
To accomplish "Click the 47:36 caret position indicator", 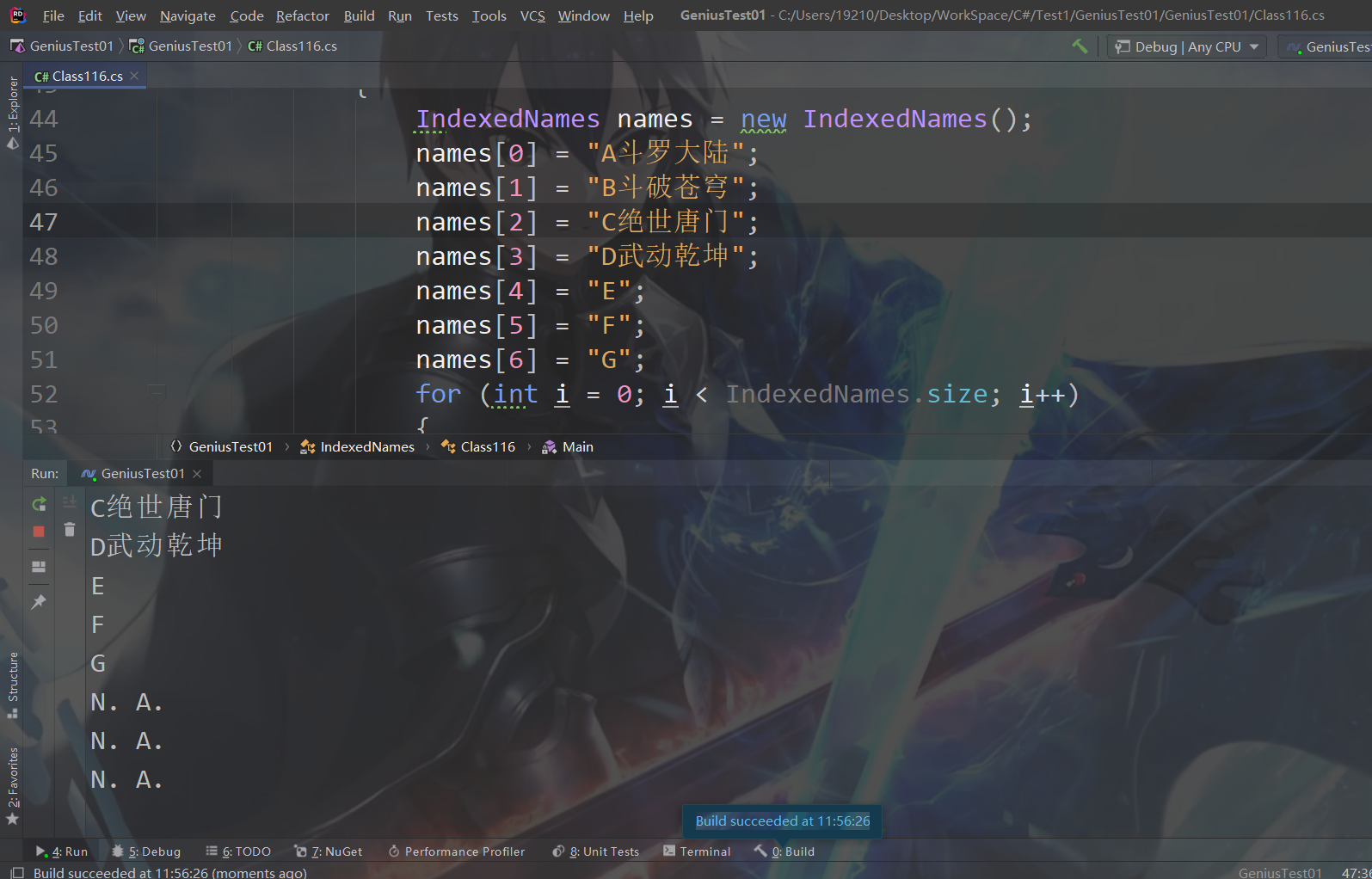I will [1357, 872].
